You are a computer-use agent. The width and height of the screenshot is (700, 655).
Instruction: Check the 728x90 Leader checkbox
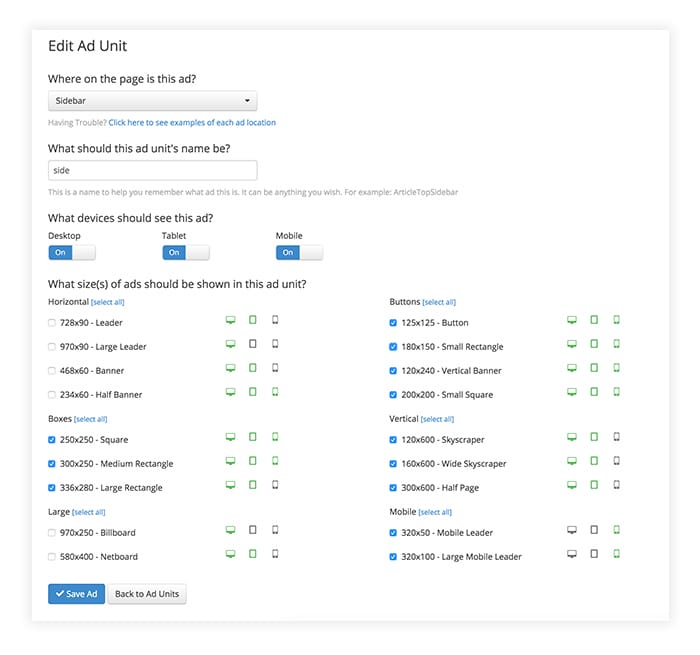[x=52, y=323]
